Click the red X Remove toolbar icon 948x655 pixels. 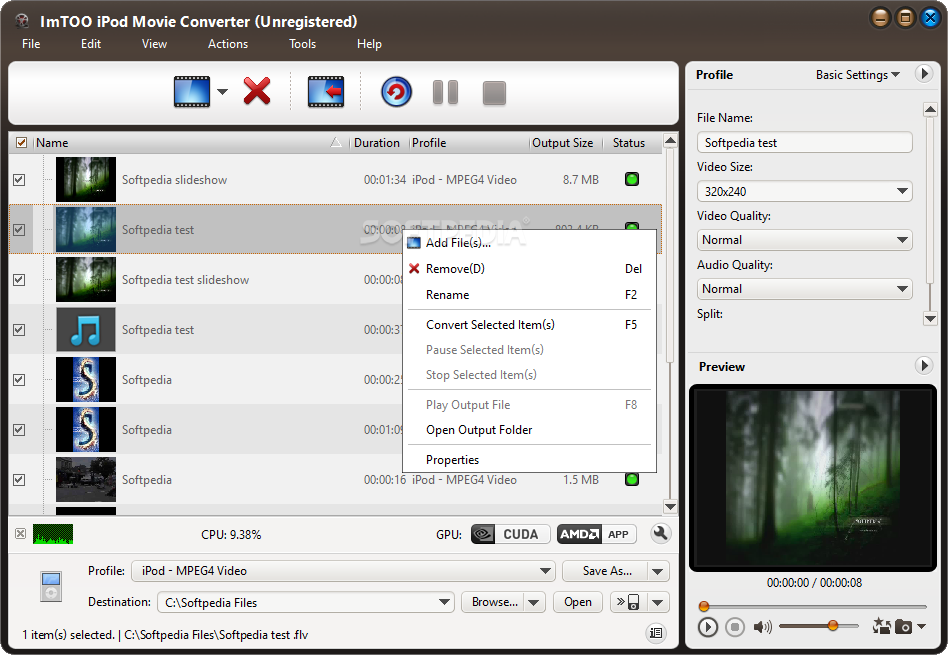257,91
